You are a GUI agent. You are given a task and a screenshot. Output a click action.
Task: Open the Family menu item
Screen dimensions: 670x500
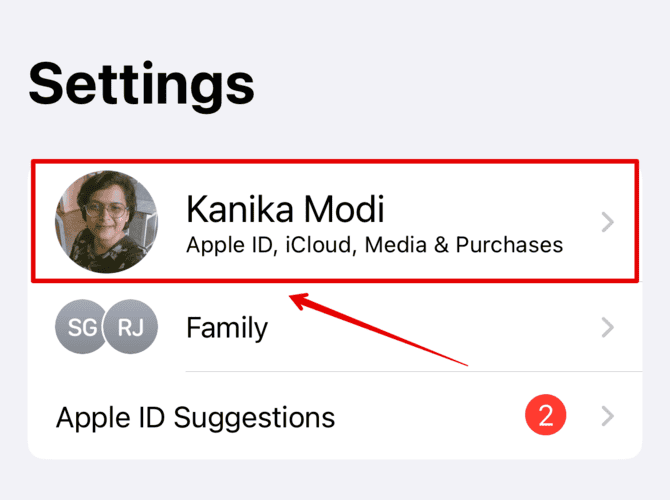(x=227, y=327)
